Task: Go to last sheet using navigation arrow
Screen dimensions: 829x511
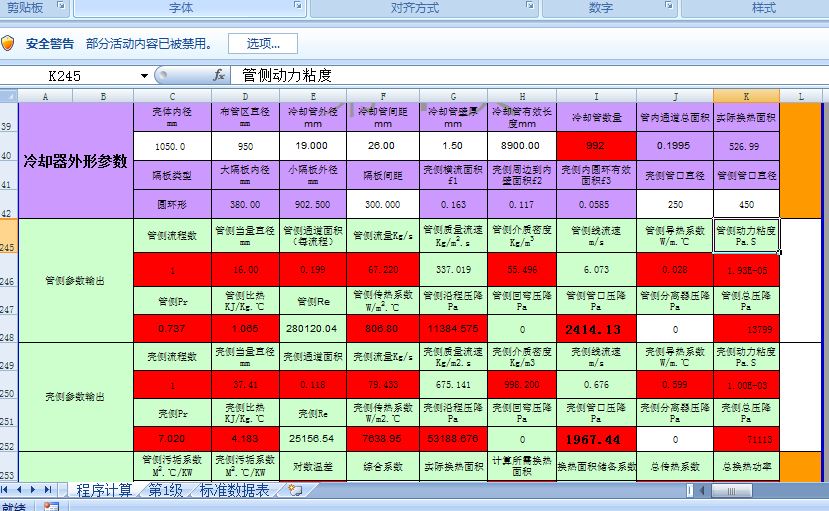Action: tap(48, 490)
